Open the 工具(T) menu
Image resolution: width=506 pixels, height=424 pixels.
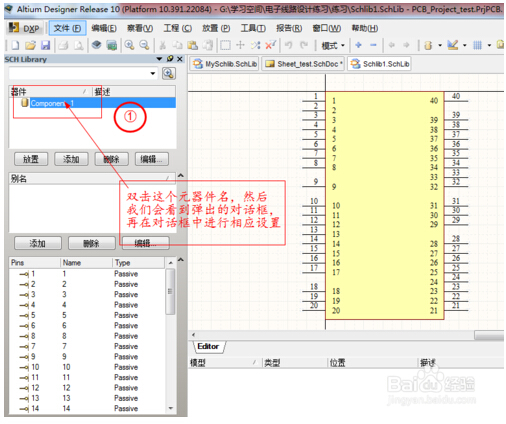point(253,28)
